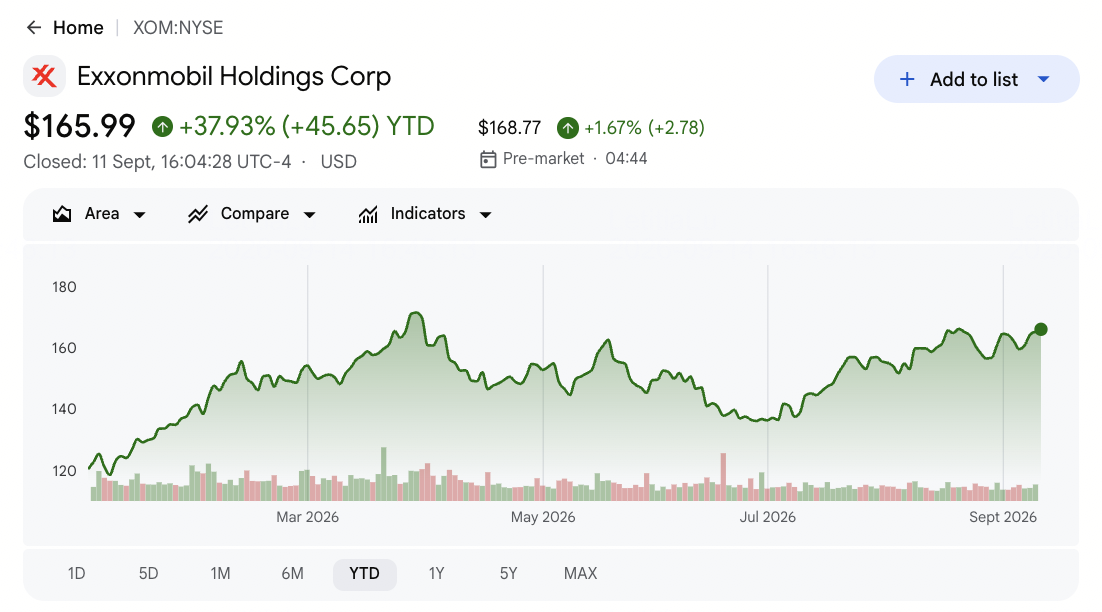The height and width of the screenshot is (612, 1102).
Task: Select the 6M time range tab
Action: coord(292,573)
